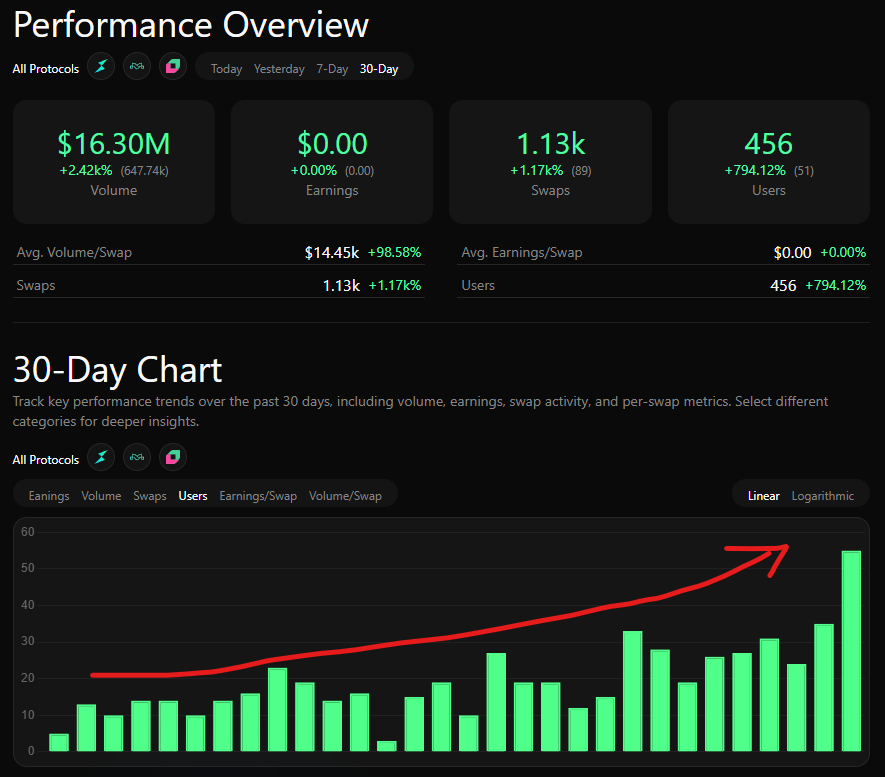Click All Protocols above the chart tabs
The height and width of the screenshot is (777, 885).
coord(46,460)
